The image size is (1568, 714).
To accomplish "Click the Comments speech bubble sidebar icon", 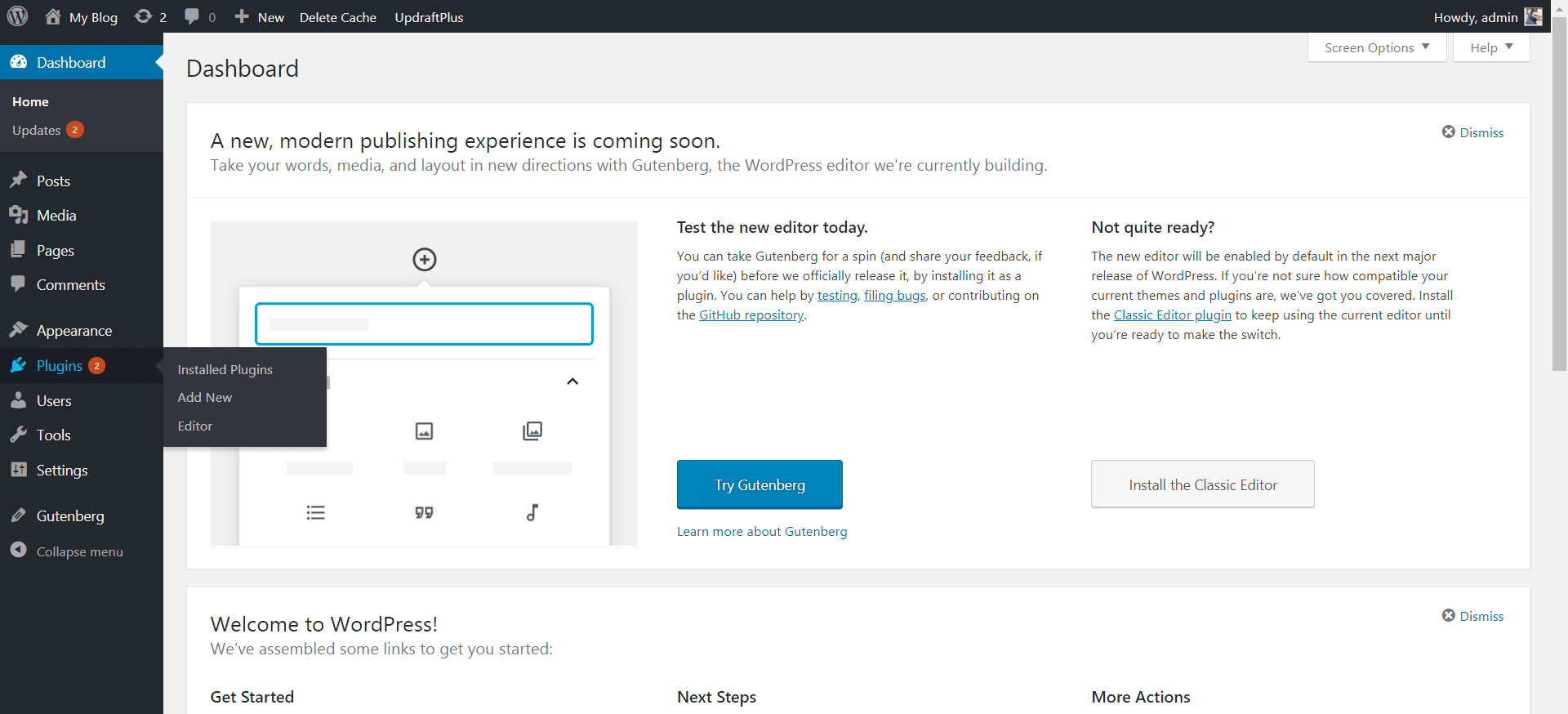I will (19, 284).
